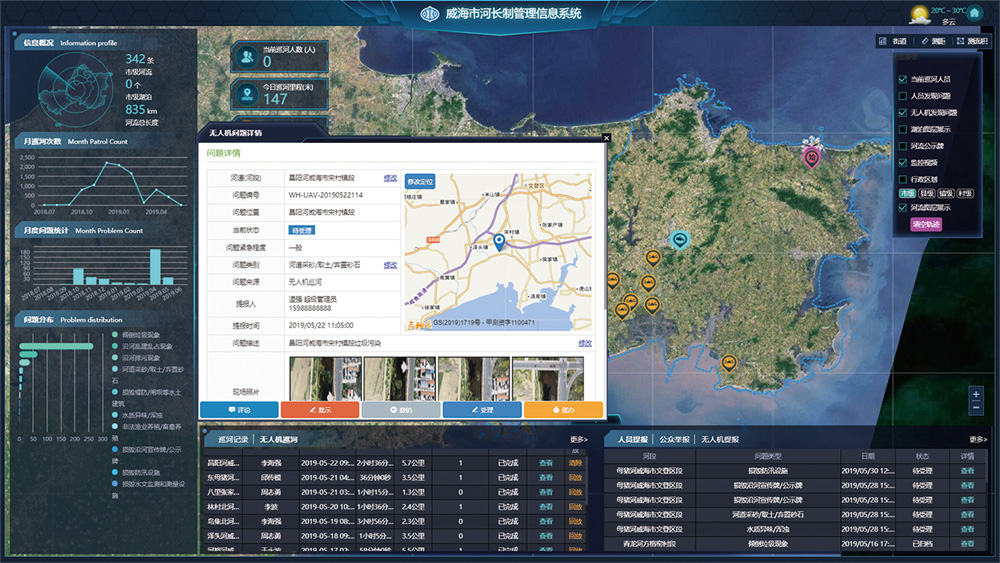Toggle the 监控视频 layer checkbox
Viewport: 1000px width, 563px height.
click(904, 162)
